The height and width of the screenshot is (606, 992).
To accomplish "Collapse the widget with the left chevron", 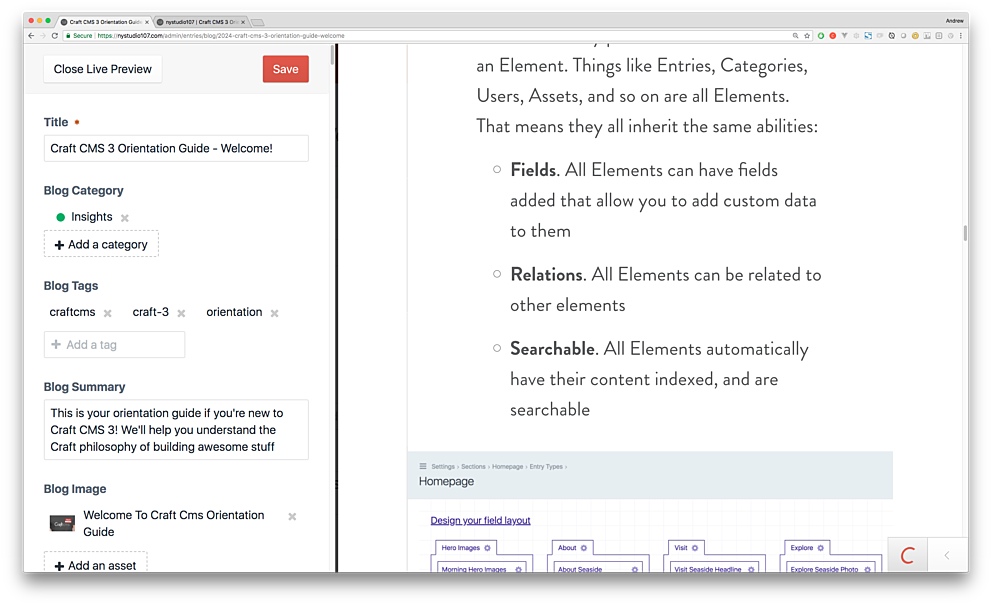I will [x=947, y=555].
